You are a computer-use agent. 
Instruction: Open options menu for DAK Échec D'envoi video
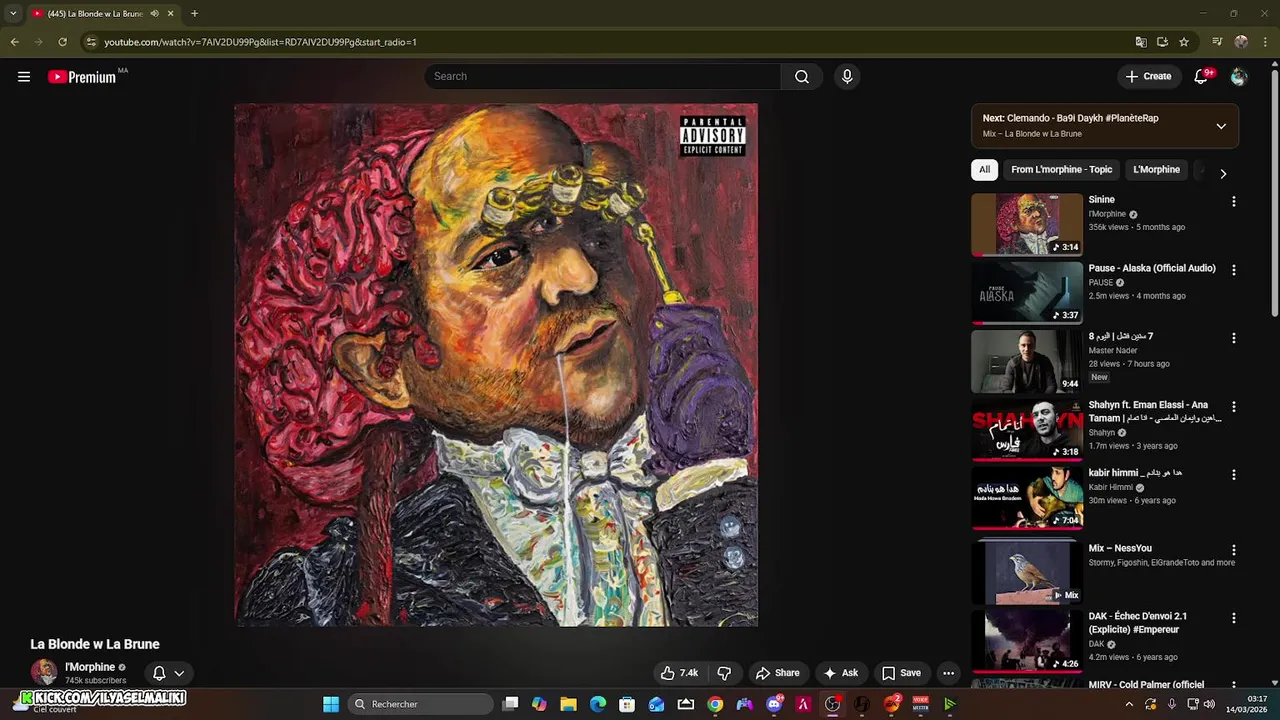pos(1233,618)
